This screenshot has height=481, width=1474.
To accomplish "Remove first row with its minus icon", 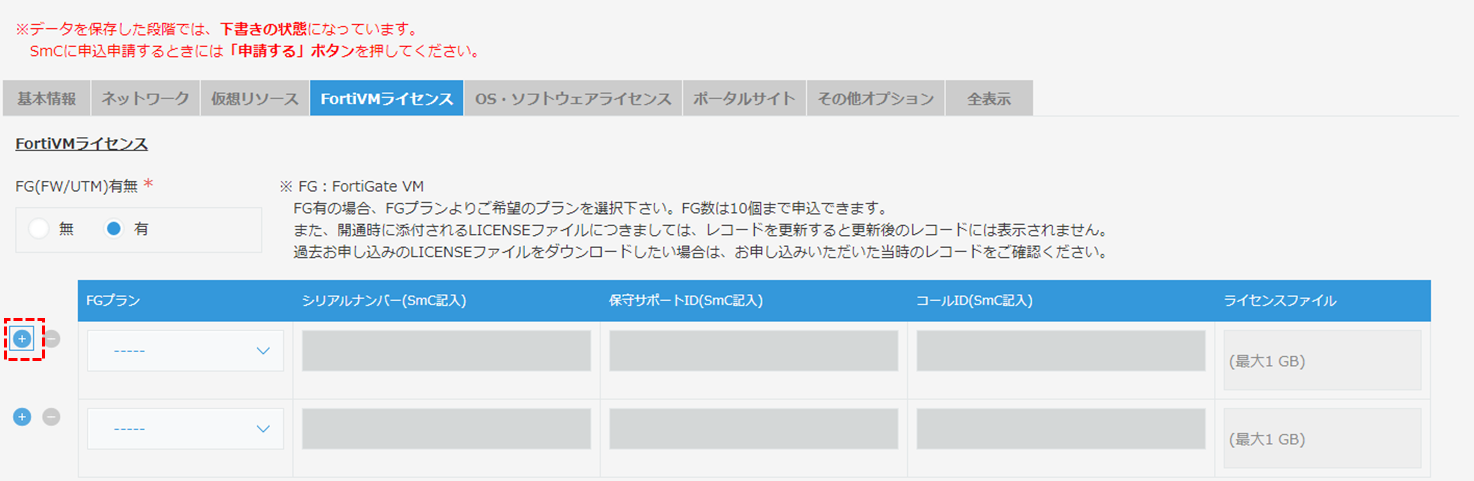I will click(51, 339).
